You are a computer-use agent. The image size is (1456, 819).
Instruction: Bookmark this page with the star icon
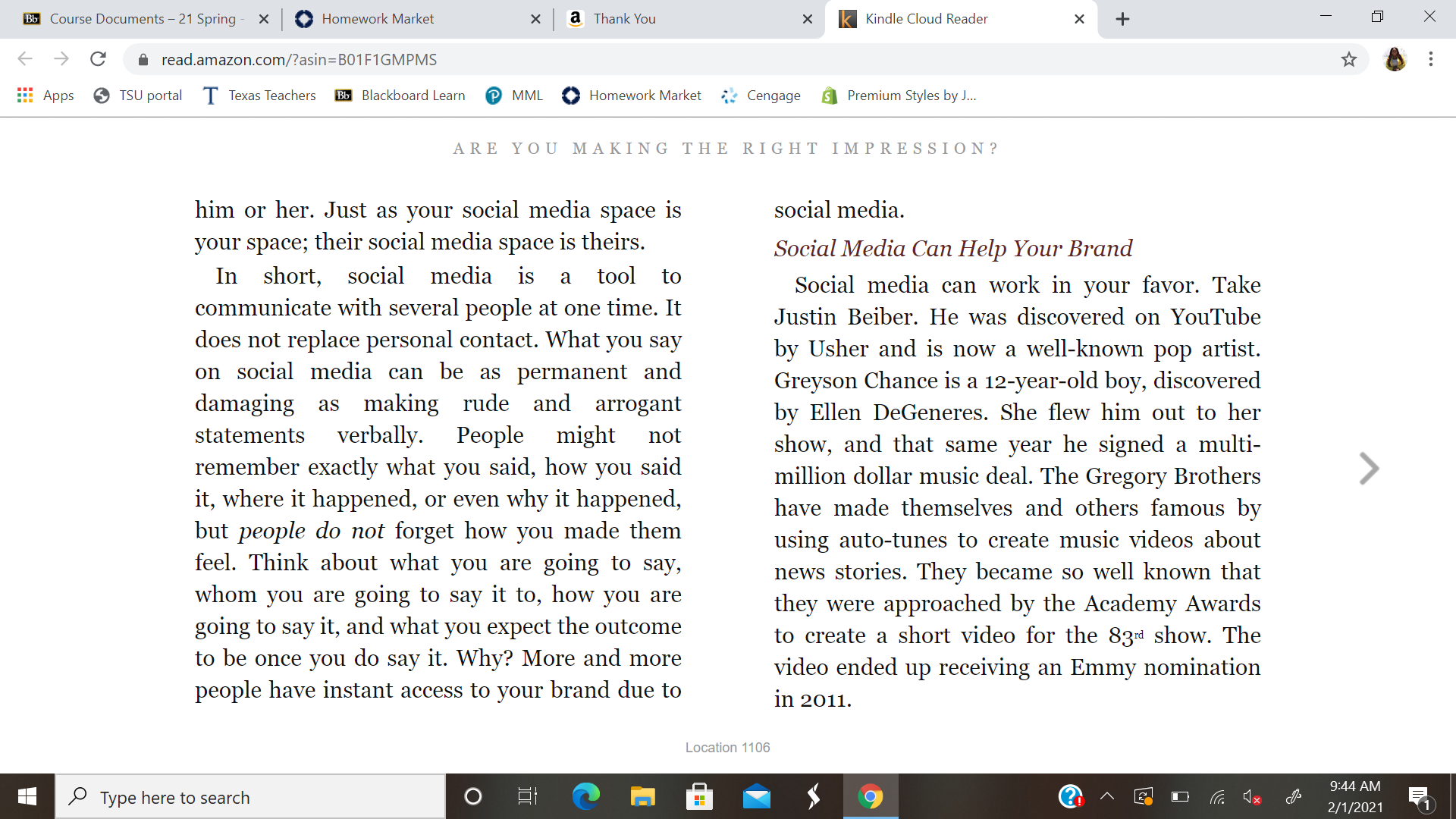pos(1348,59)
